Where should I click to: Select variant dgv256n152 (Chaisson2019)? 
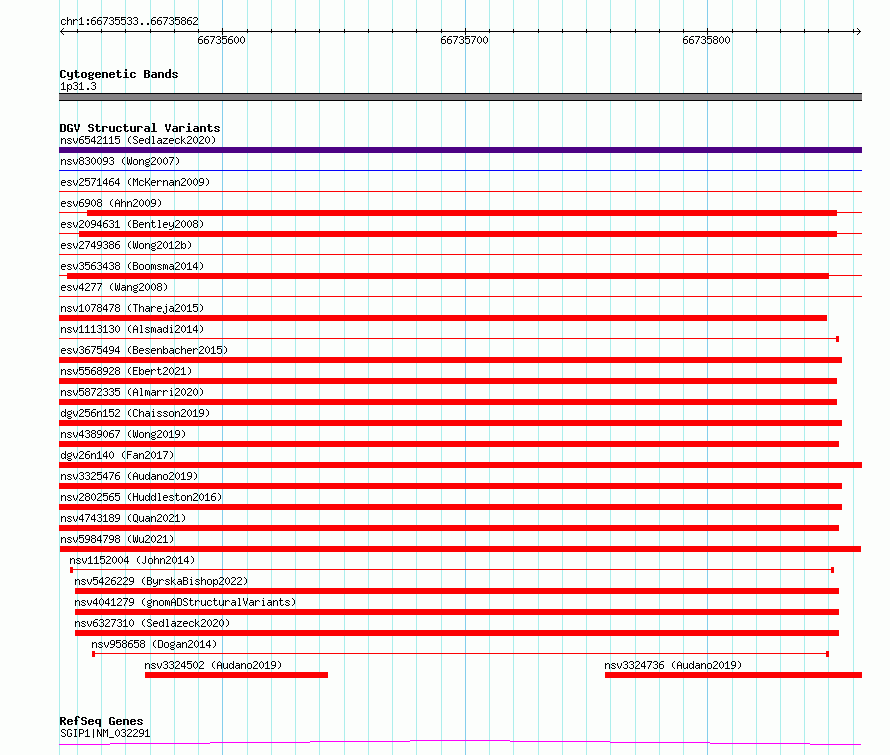[135, 413]
